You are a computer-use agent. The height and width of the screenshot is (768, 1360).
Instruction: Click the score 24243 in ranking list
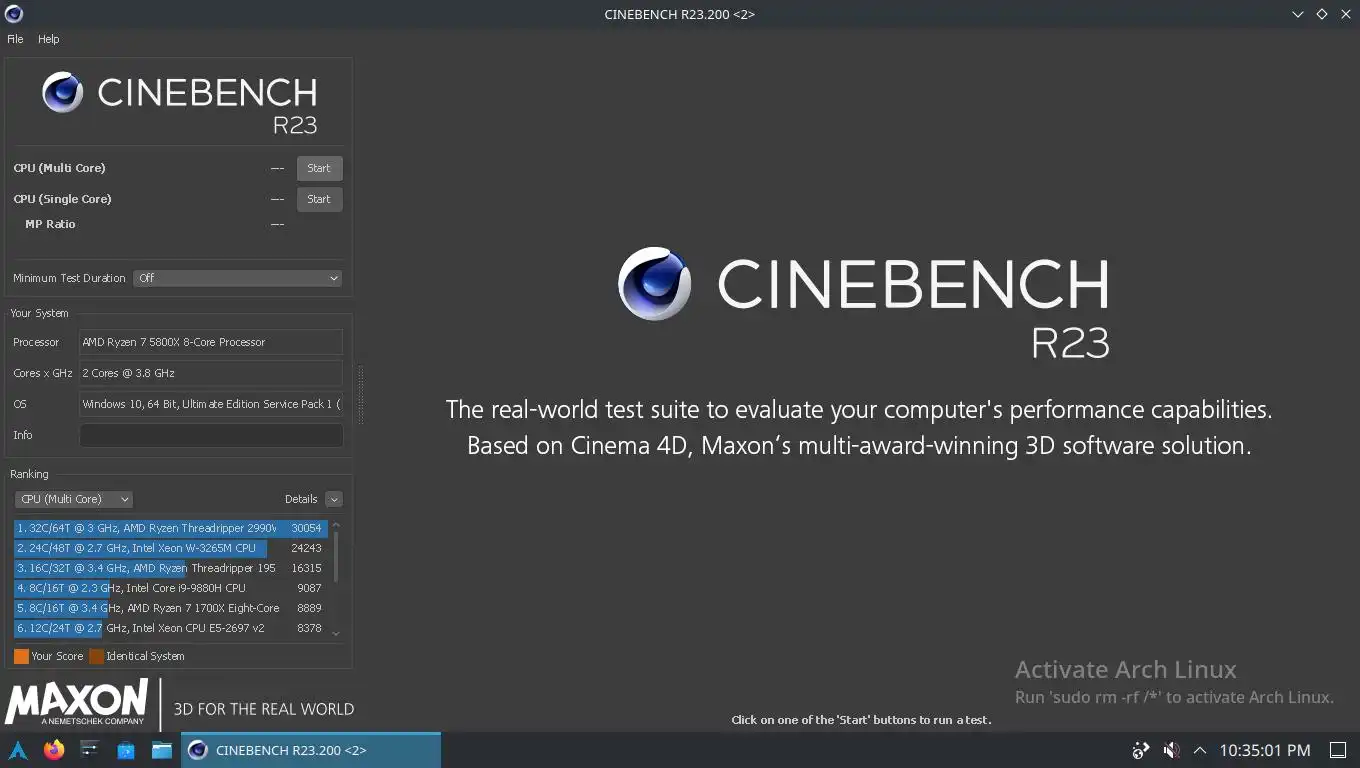click(x=306, y=548)
